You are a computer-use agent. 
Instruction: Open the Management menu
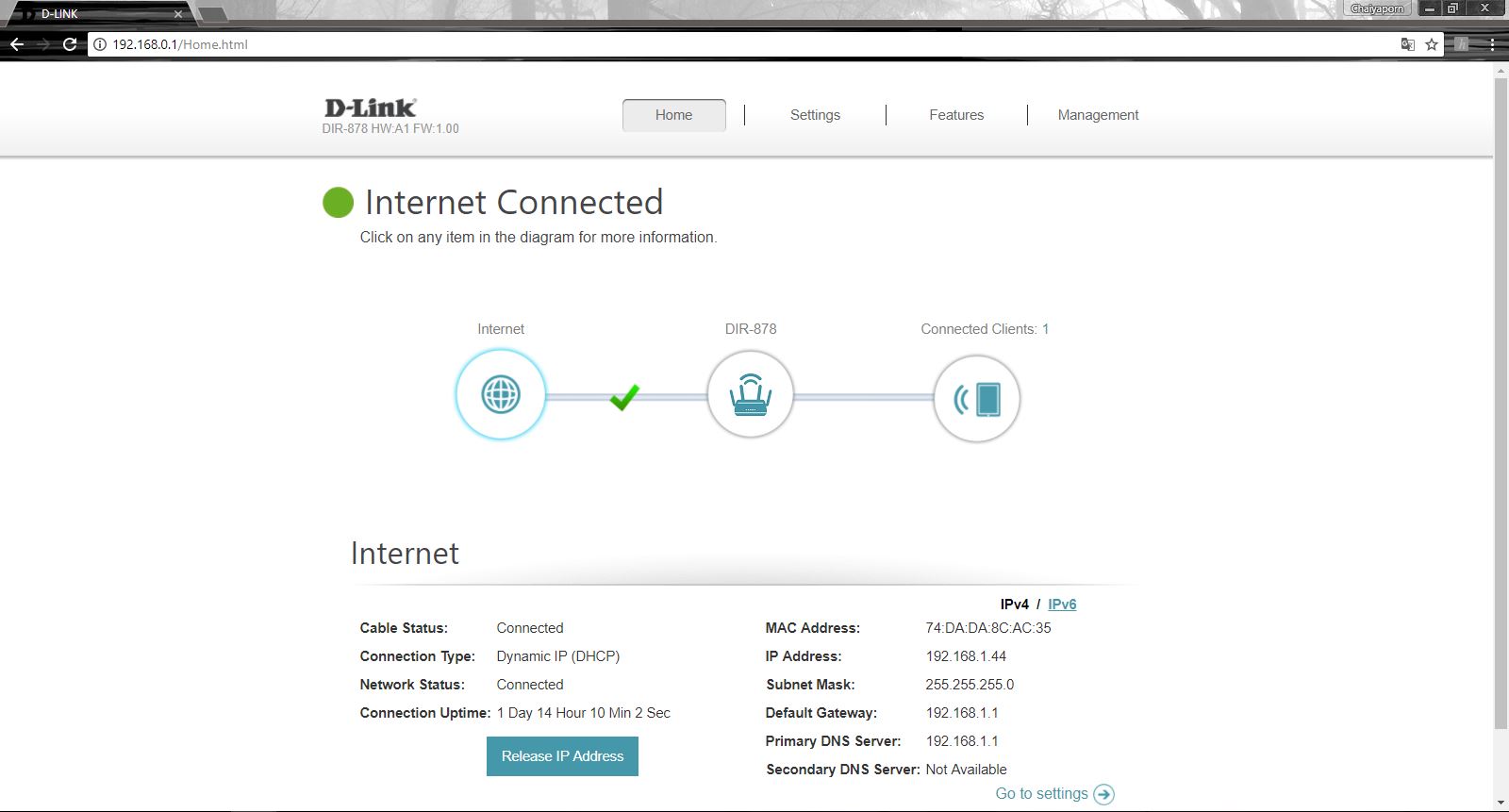pyautogui.click(x=1098, y=115)
